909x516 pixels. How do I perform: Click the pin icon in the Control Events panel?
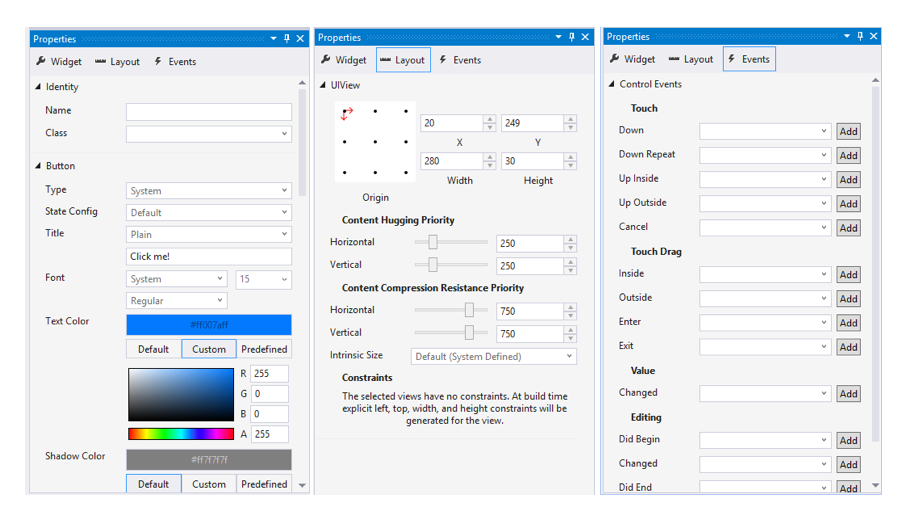coord(859,37)
